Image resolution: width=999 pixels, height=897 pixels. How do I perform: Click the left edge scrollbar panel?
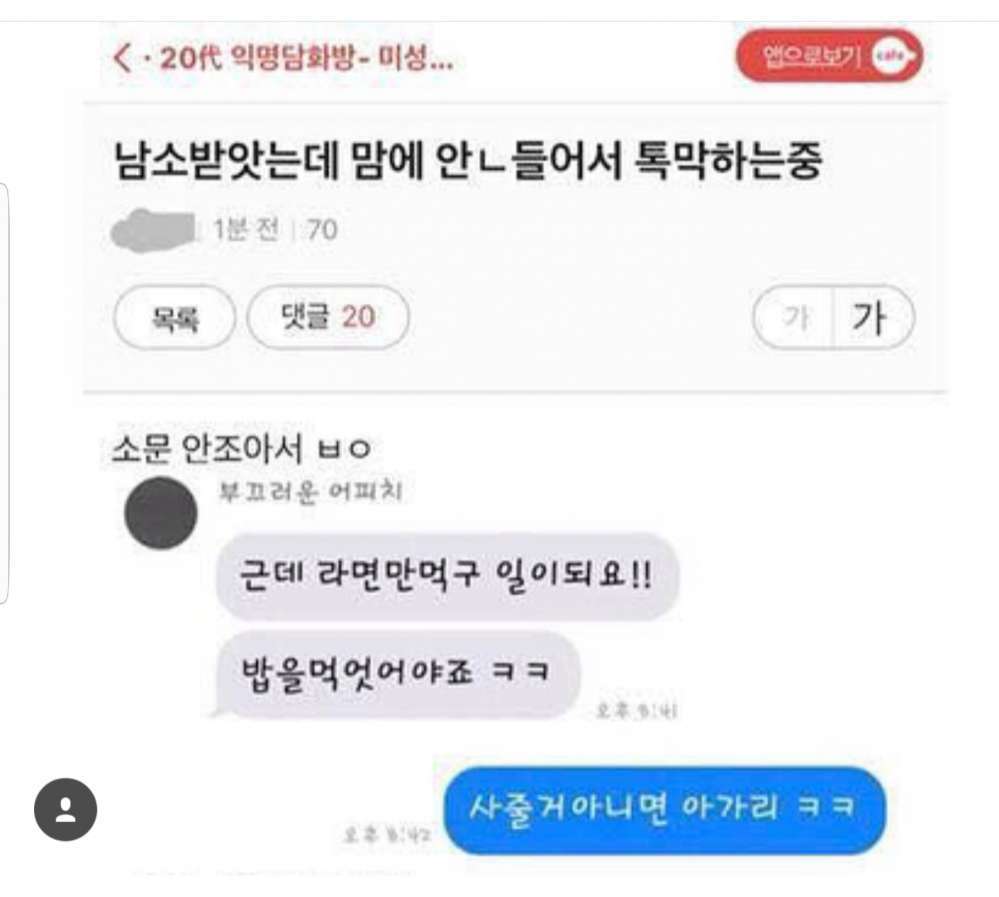(x=3, y=393)
